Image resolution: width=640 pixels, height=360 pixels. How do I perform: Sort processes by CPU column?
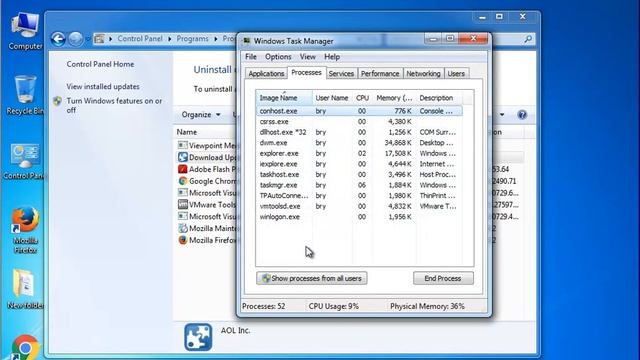[362, 98]
